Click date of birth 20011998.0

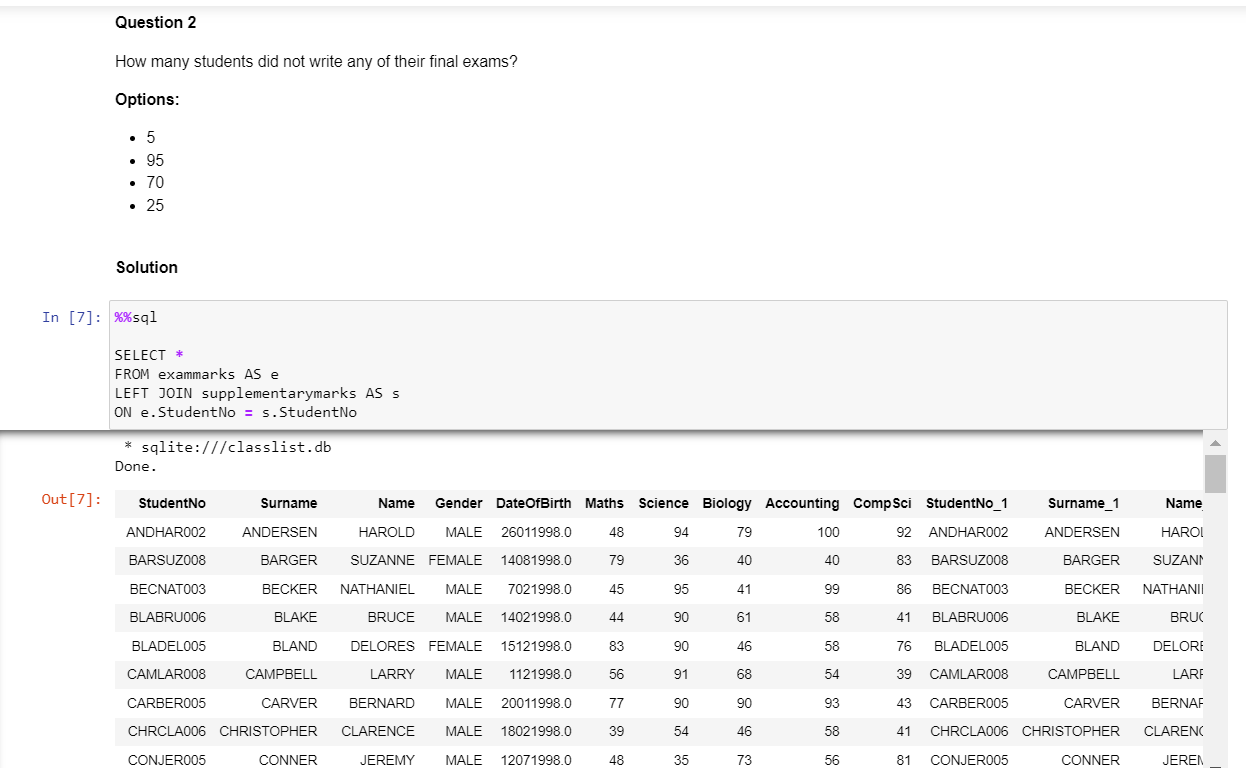(537, 703)
